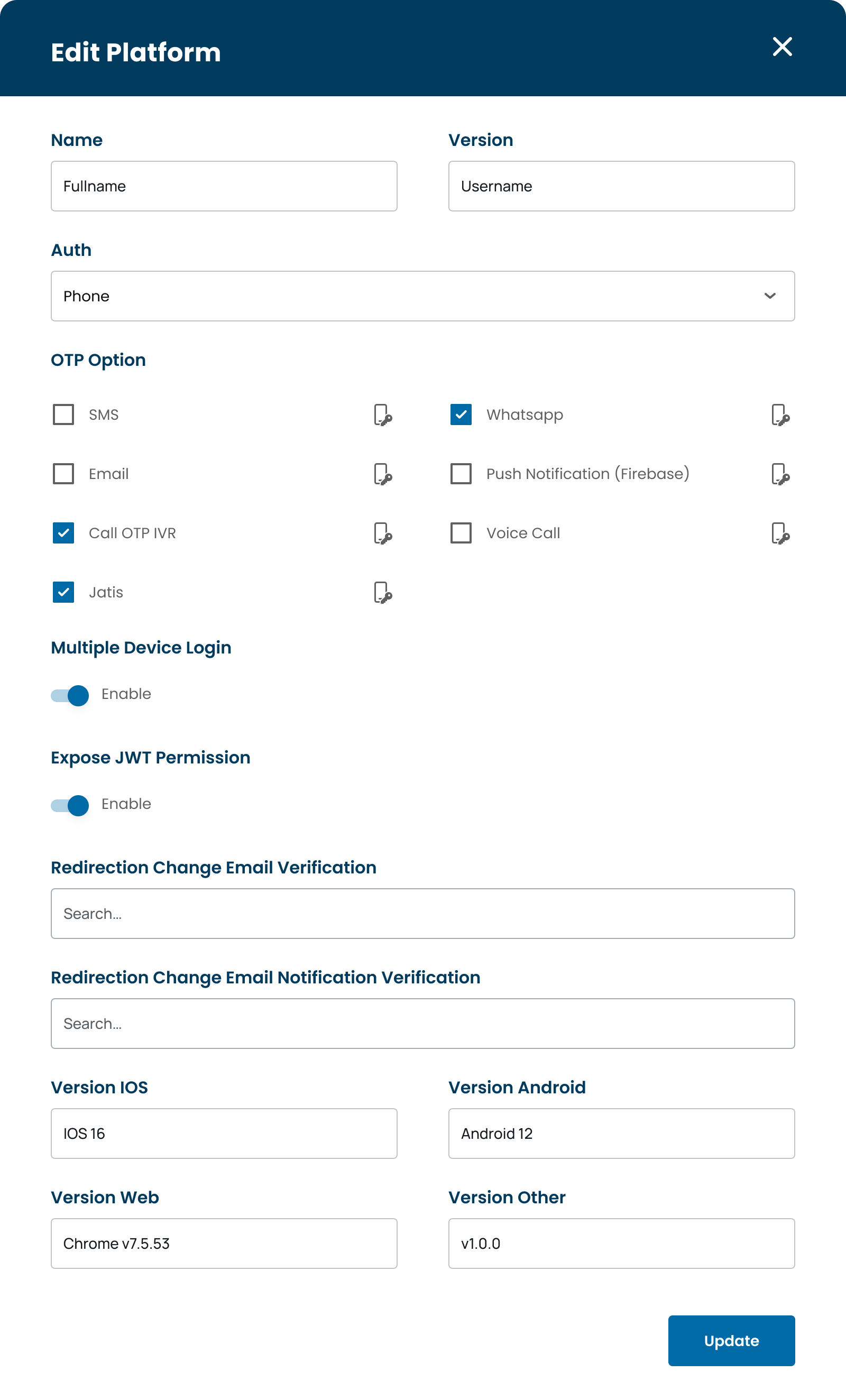Viewport: 846px width, 1400px height.
Task: Open the Jatis key settings icon
Action: click(383, 592)
